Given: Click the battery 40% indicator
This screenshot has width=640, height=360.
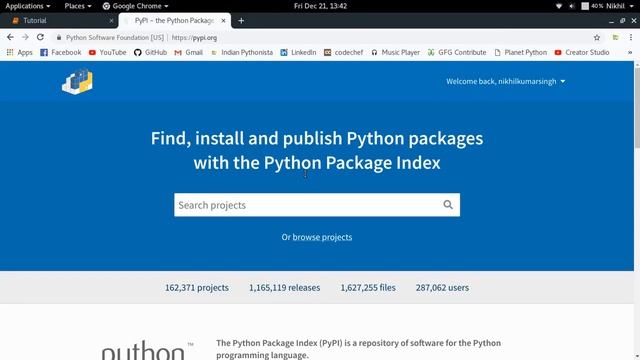Looking at the screenshot, I should click(592, 6).
